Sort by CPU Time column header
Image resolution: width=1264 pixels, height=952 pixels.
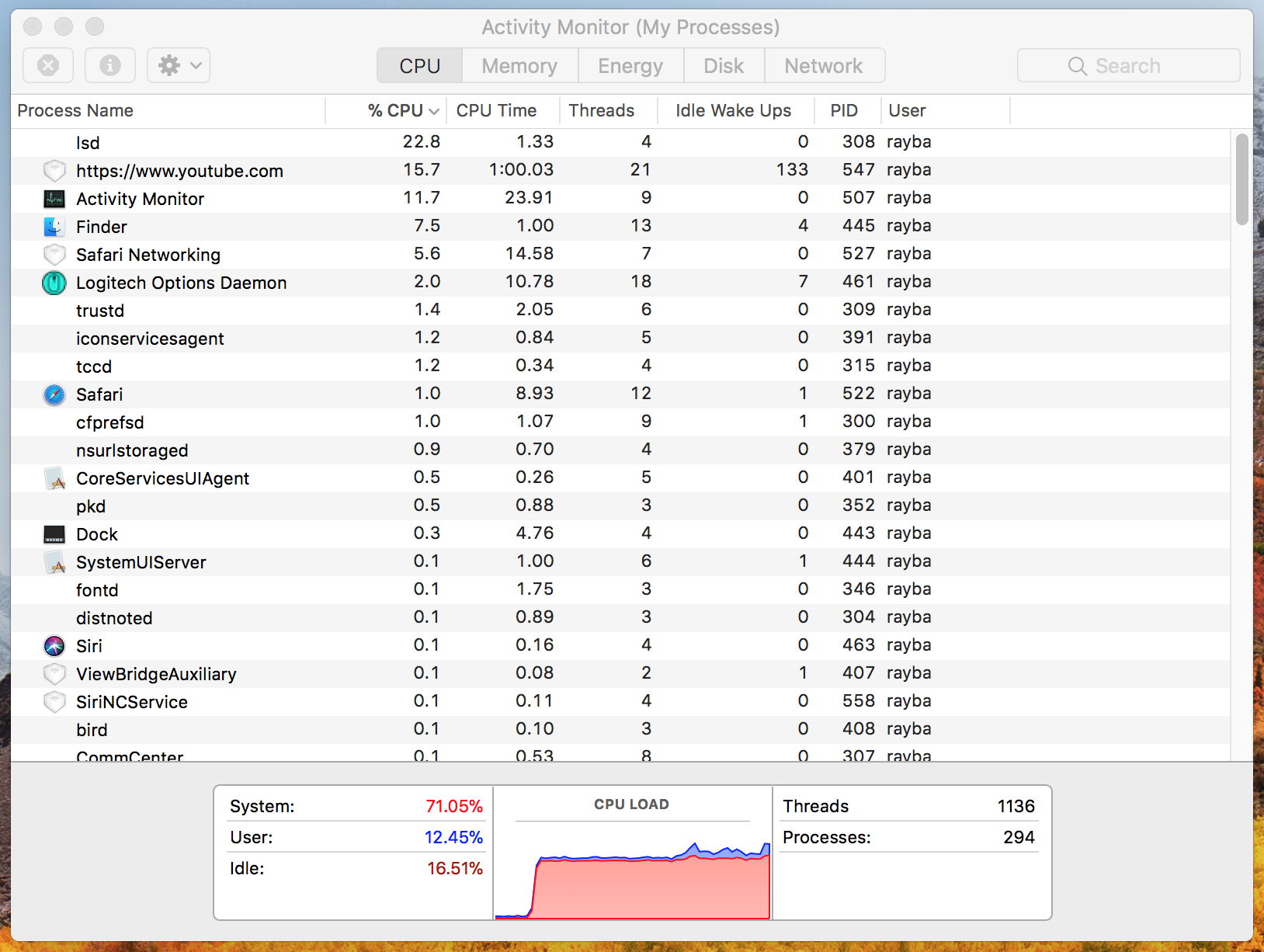(504, 110)
